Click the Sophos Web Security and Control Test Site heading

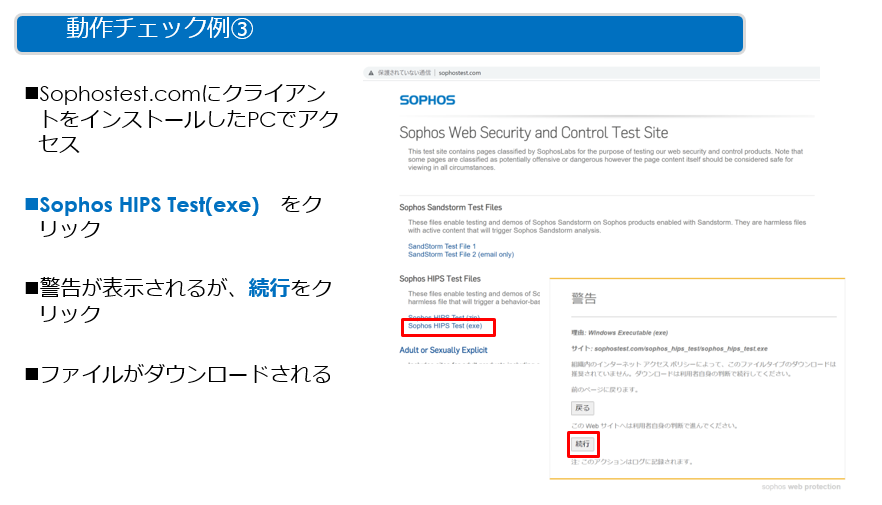(533, 133)
